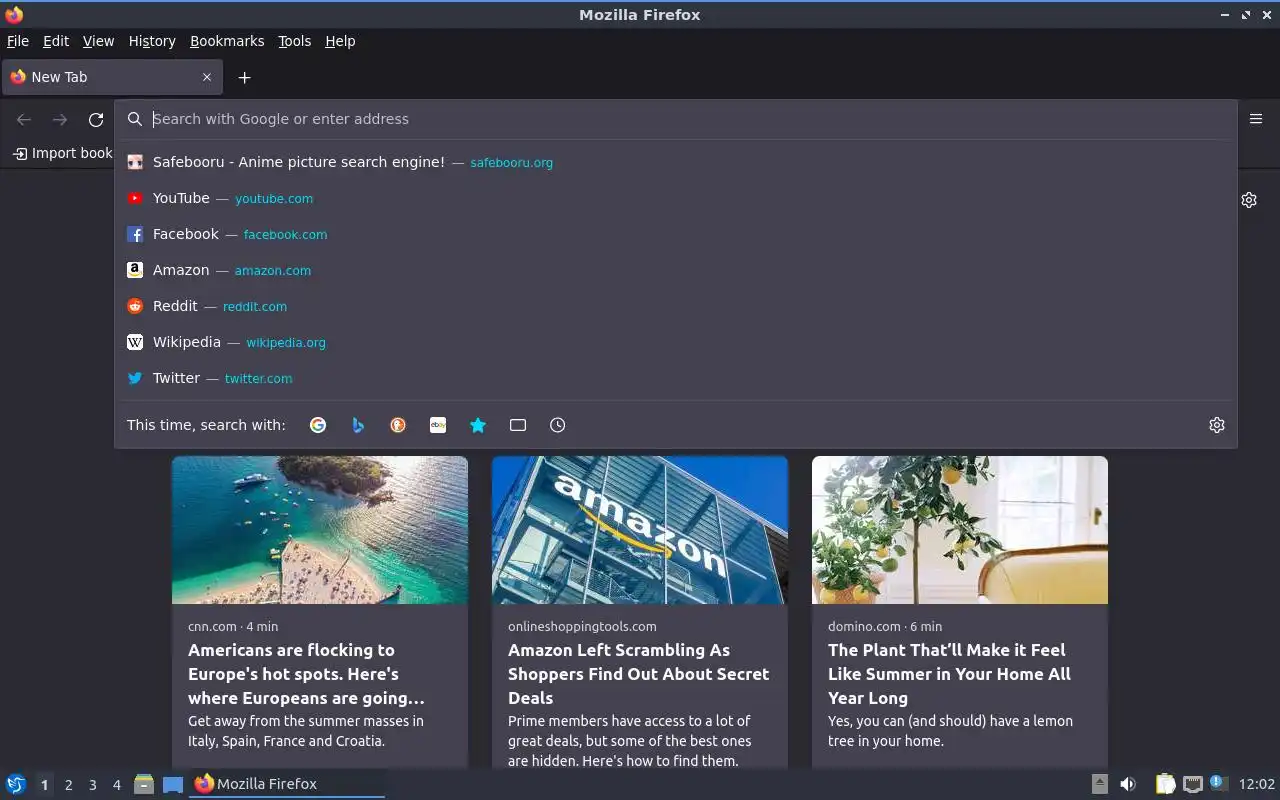This screenshot has width=1280, height=800.
Task: Open the Help menu
Action: coord(340,41)
